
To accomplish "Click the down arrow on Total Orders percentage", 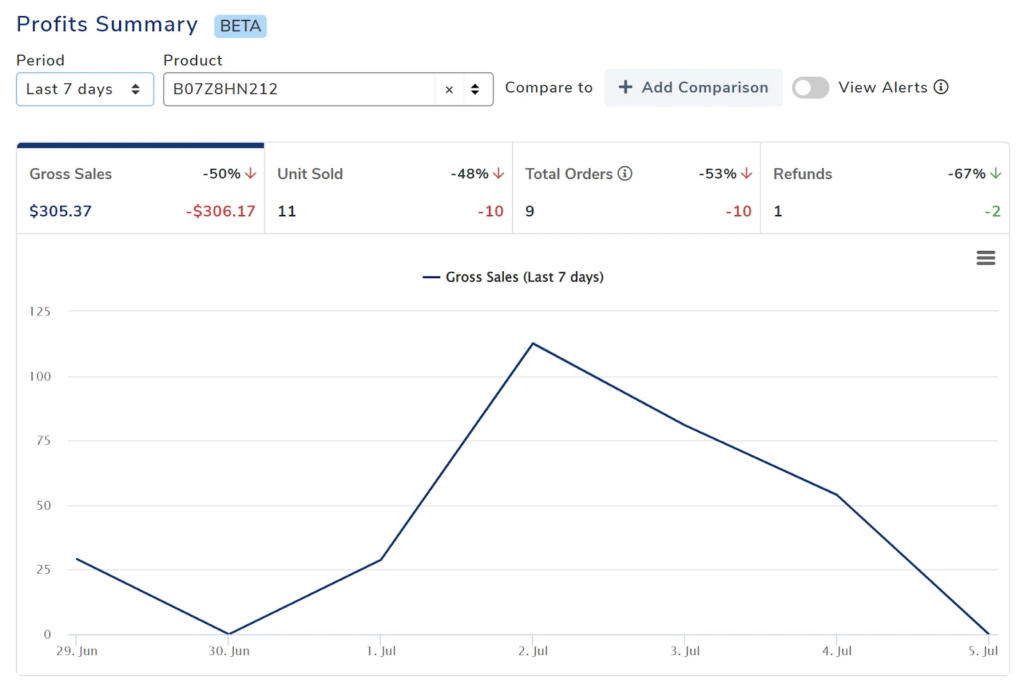I will [x=746, y=173].
